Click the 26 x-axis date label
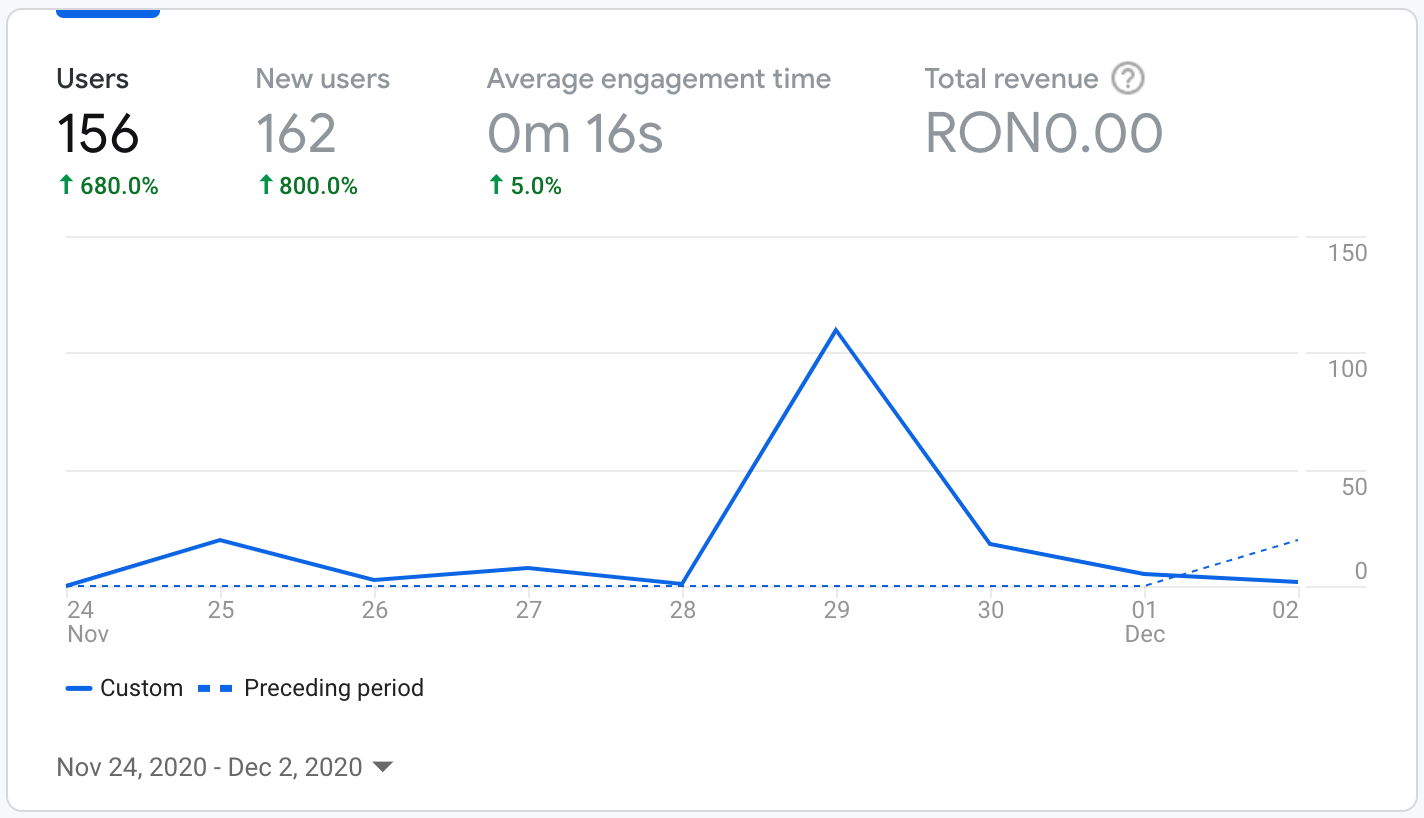 (374, 609)
